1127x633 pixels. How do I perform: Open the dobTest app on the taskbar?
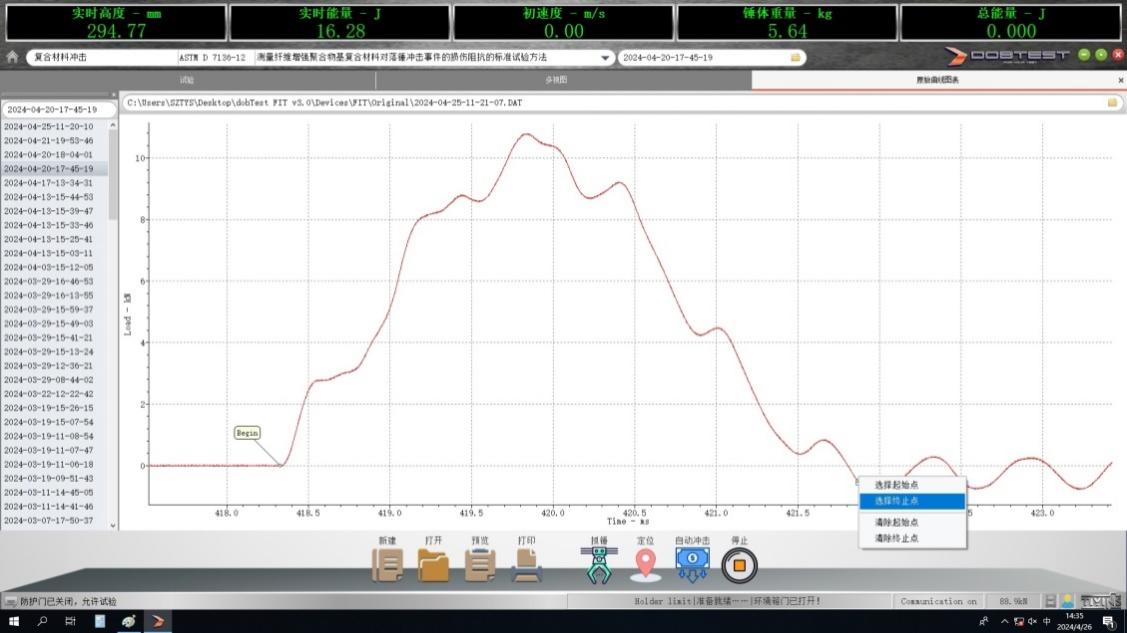click(158, 622)
